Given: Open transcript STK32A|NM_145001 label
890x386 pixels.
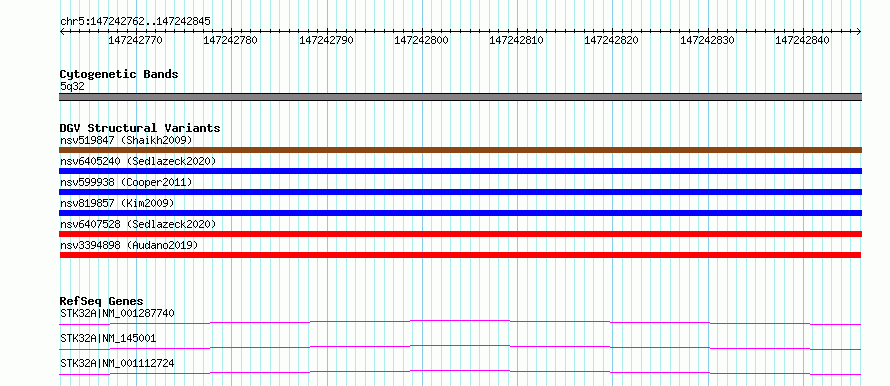Looking at the screenshot, I should (108, 338).
